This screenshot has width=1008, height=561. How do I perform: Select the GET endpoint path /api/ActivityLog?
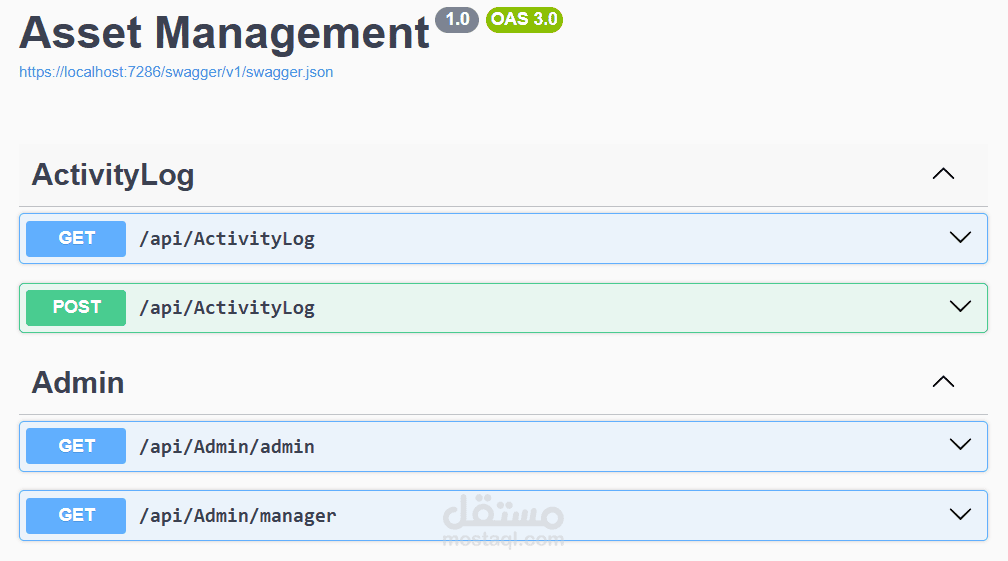pyautogui.click(x=227, y=239)
